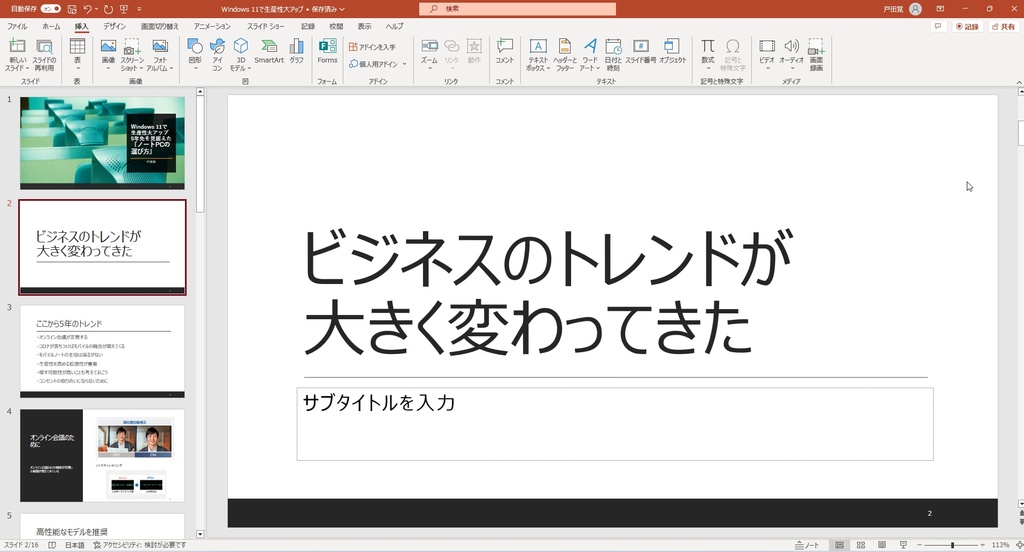1024x552 pixels.
Task: Open the comments pane icon
Action: [938, 26]
